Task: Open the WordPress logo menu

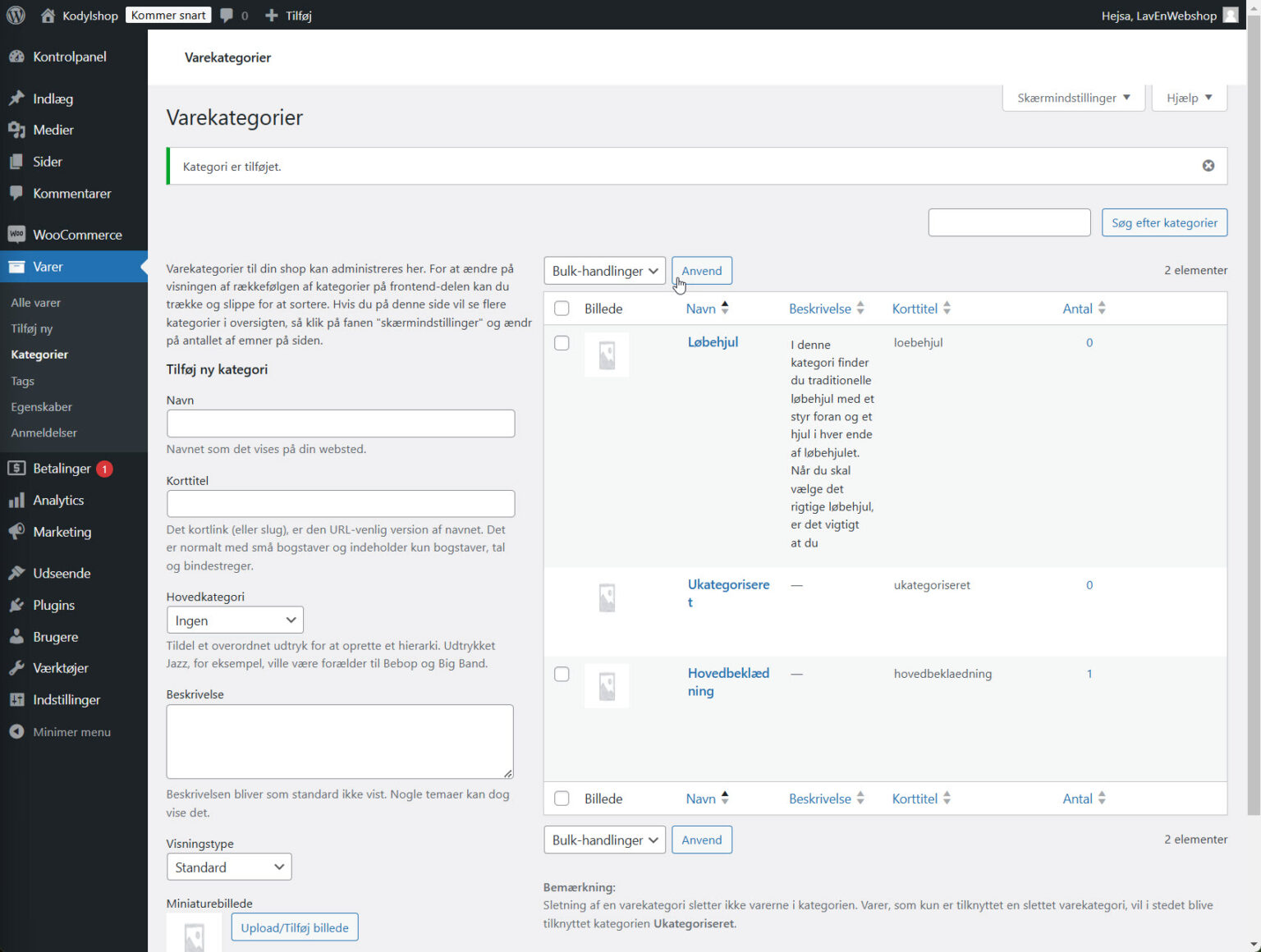Action: pyautogui.click(x=16, y=15)
